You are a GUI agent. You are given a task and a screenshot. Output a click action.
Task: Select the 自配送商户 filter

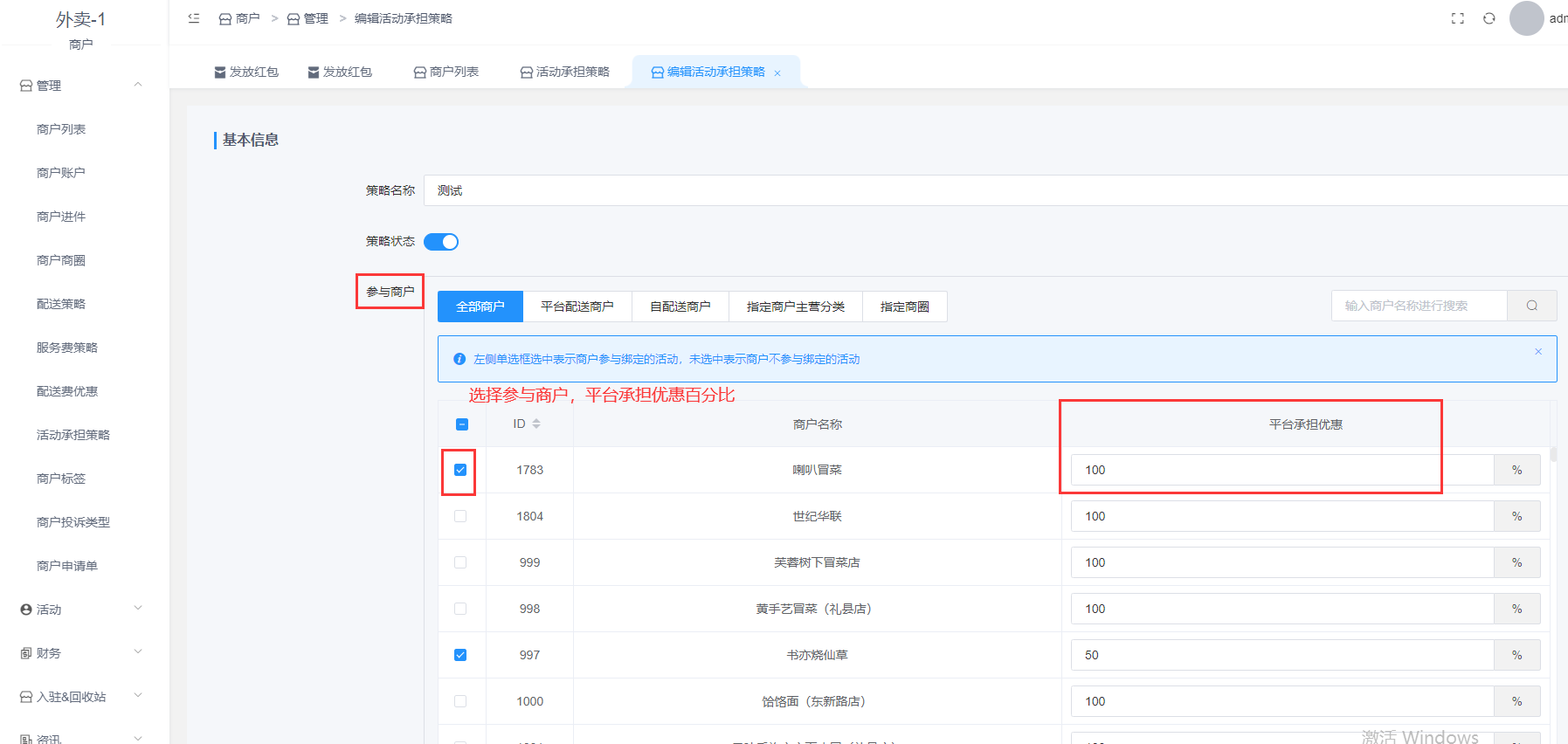680,307
